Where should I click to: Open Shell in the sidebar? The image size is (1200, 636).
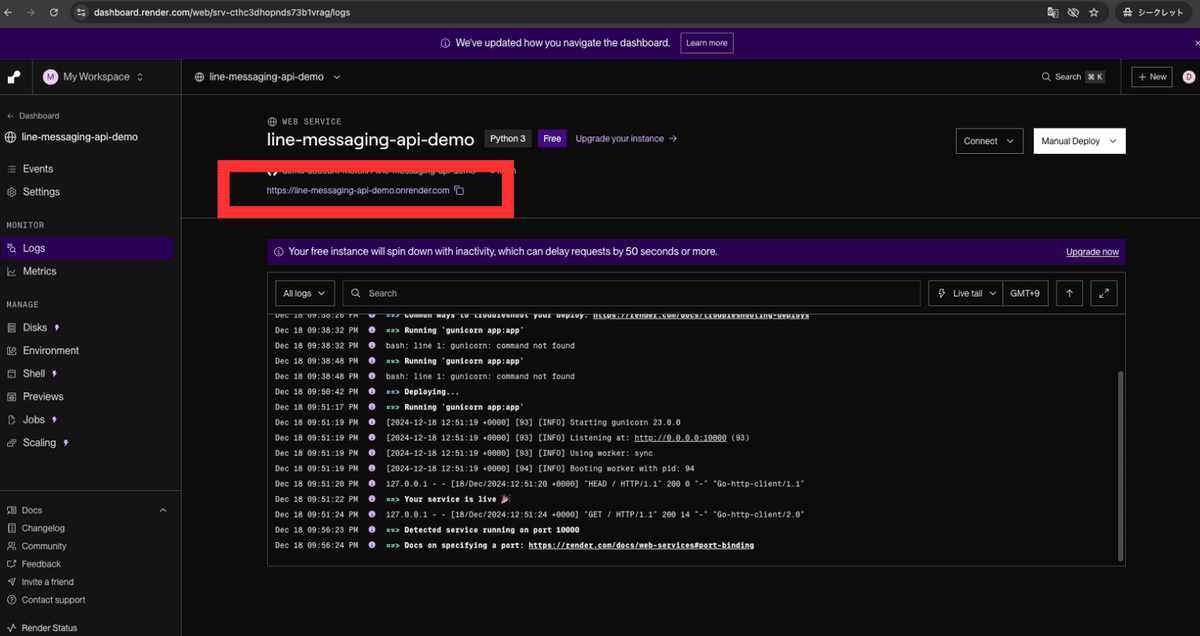34,374
